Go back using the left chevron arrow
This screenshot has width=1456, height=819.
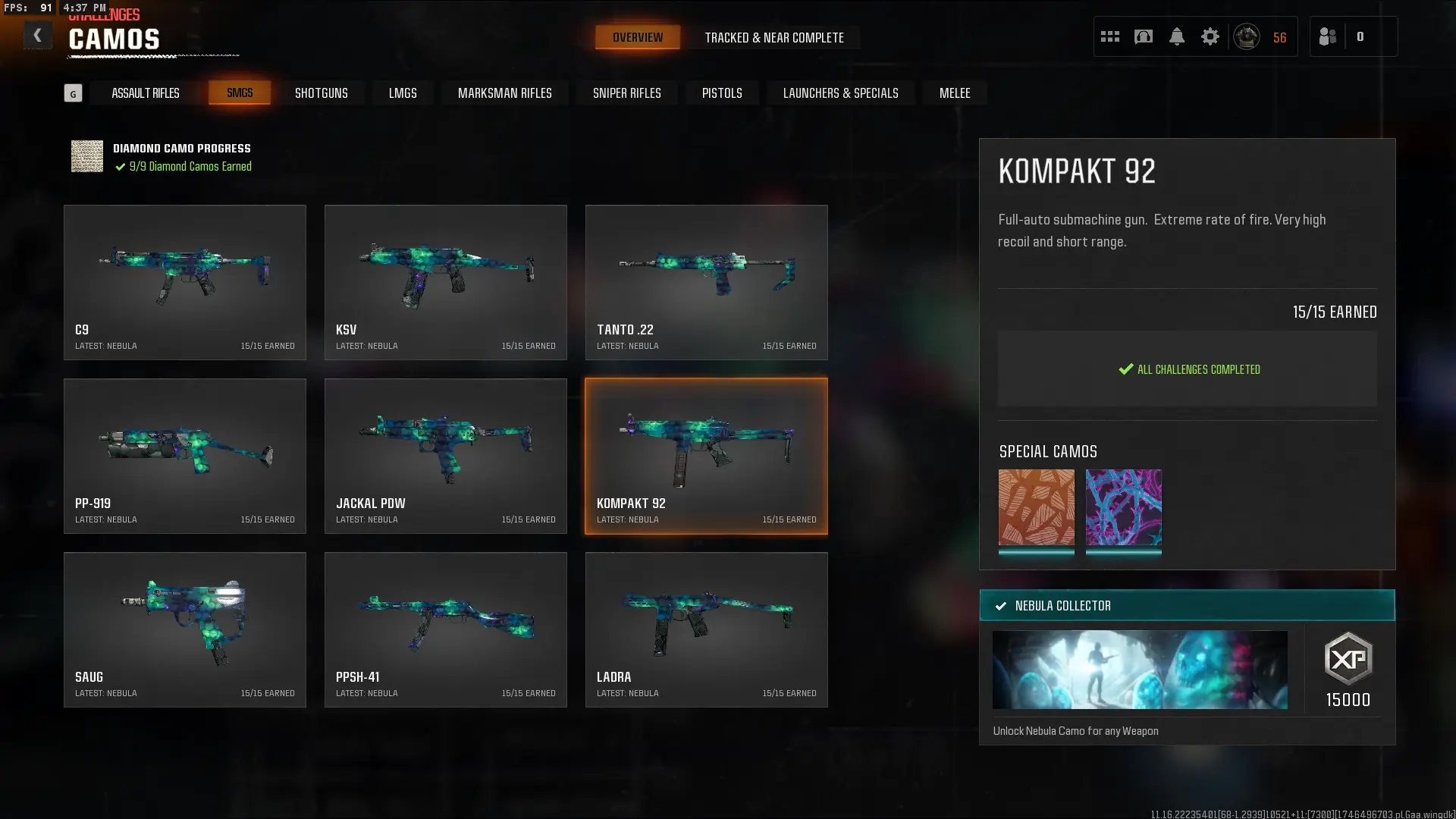point(37,36)
